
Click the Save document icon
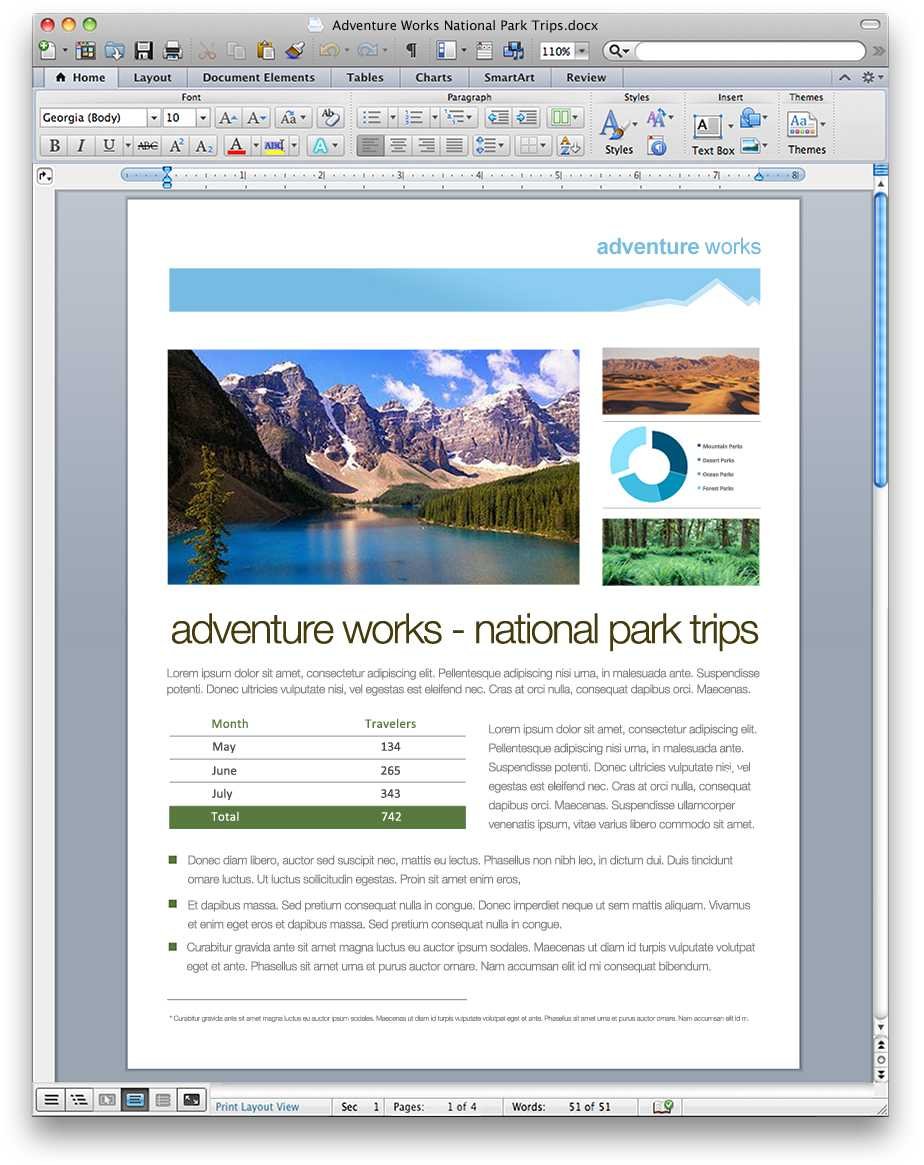(x=143, y=51)
